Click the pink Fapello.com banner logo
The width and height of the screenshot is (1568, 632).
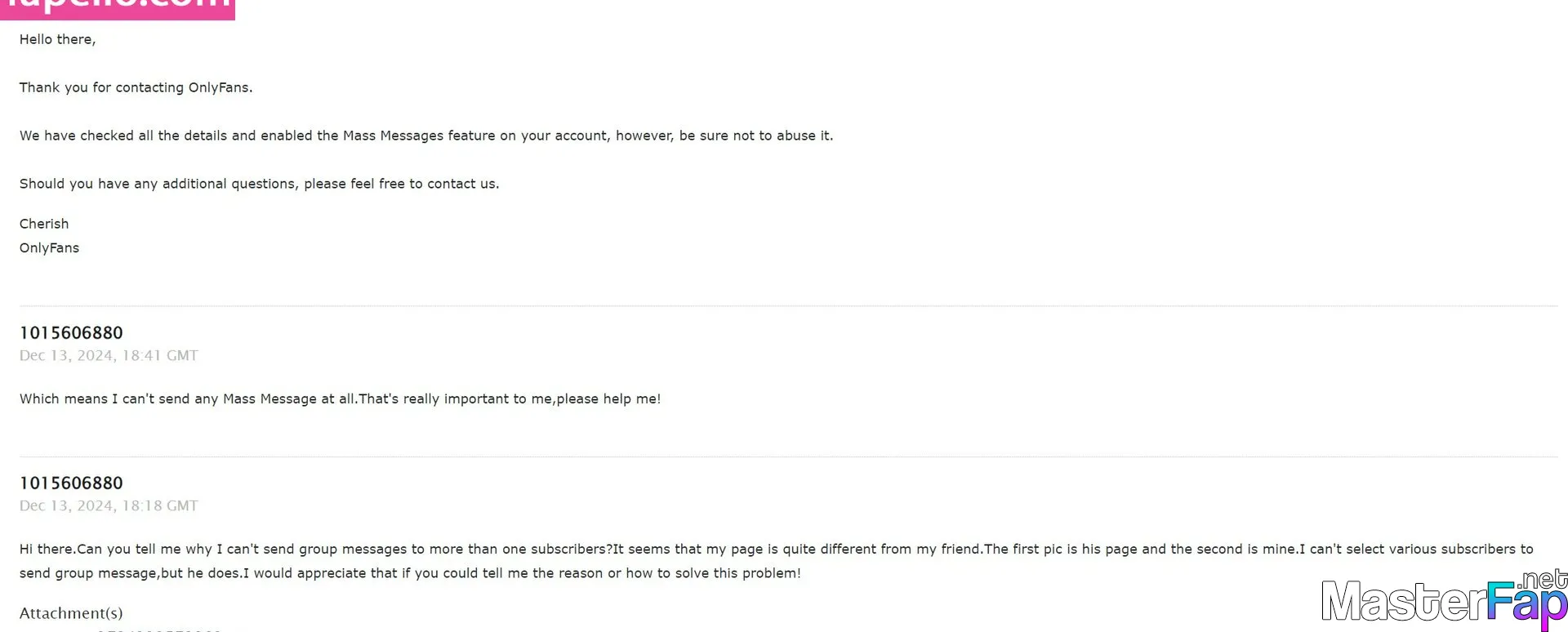118,9
